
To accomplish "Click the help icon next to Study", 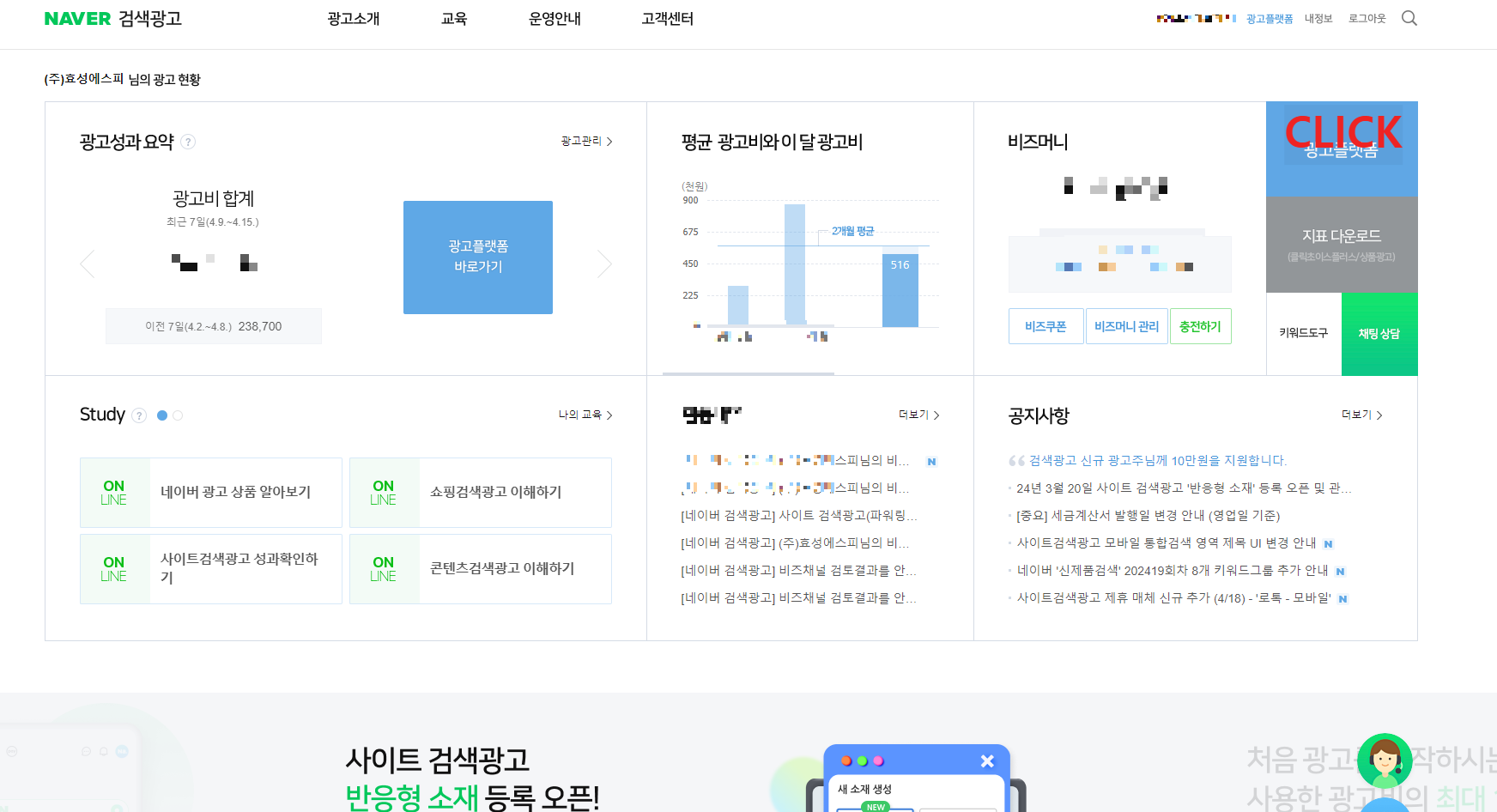I will pyautogui.click(x=139, y=415).
